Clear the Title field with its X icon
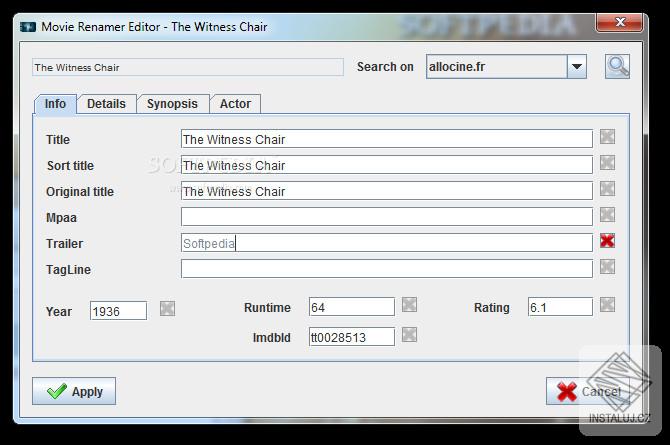The height and width of the screenshot is (445, 670). 607,137
